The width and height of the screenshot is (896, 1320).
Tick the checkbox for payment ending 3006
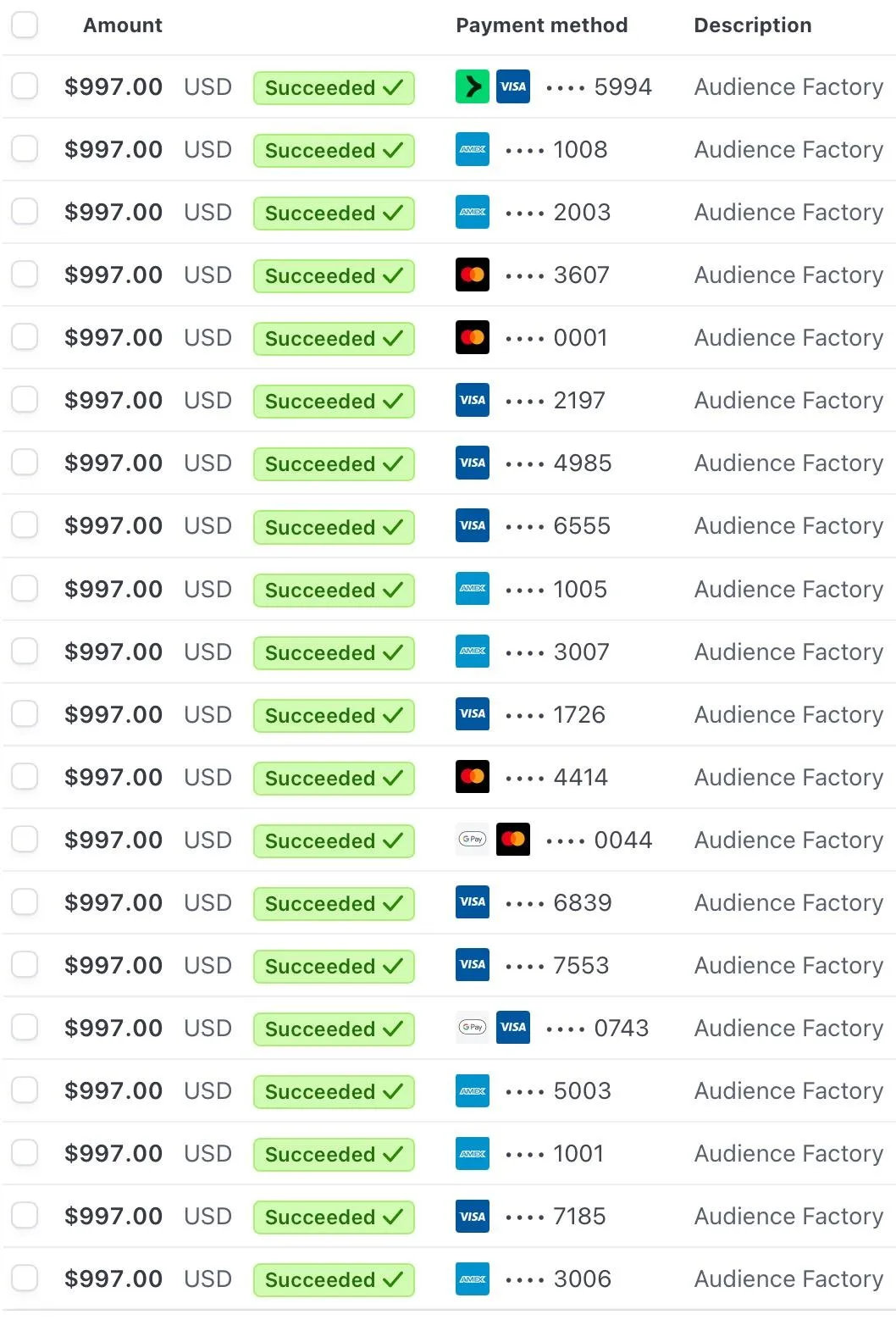pyautogui.click(x=25, y=1278)
